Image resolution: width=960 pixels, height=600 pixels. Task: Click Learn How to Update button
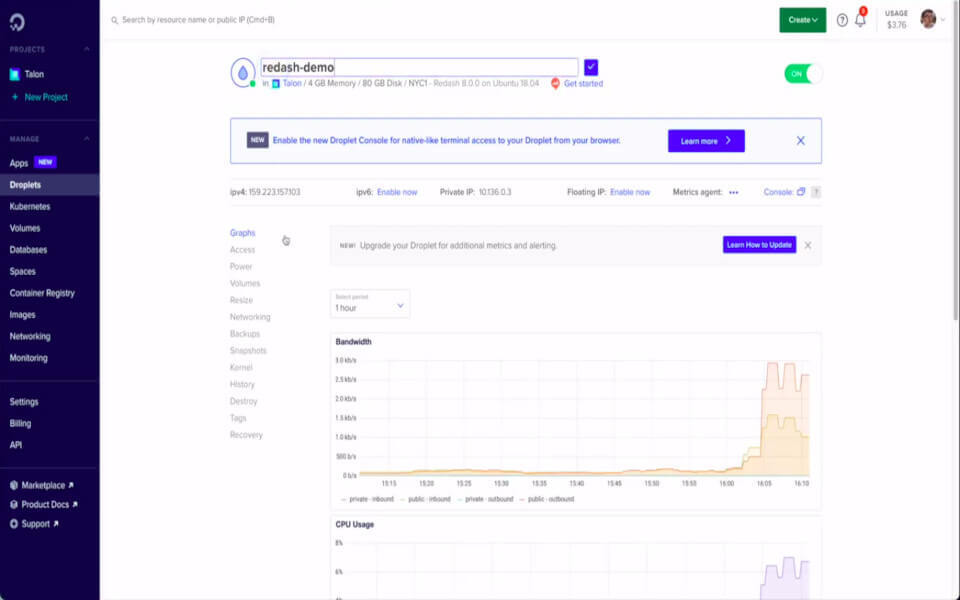tap(759, 245)
